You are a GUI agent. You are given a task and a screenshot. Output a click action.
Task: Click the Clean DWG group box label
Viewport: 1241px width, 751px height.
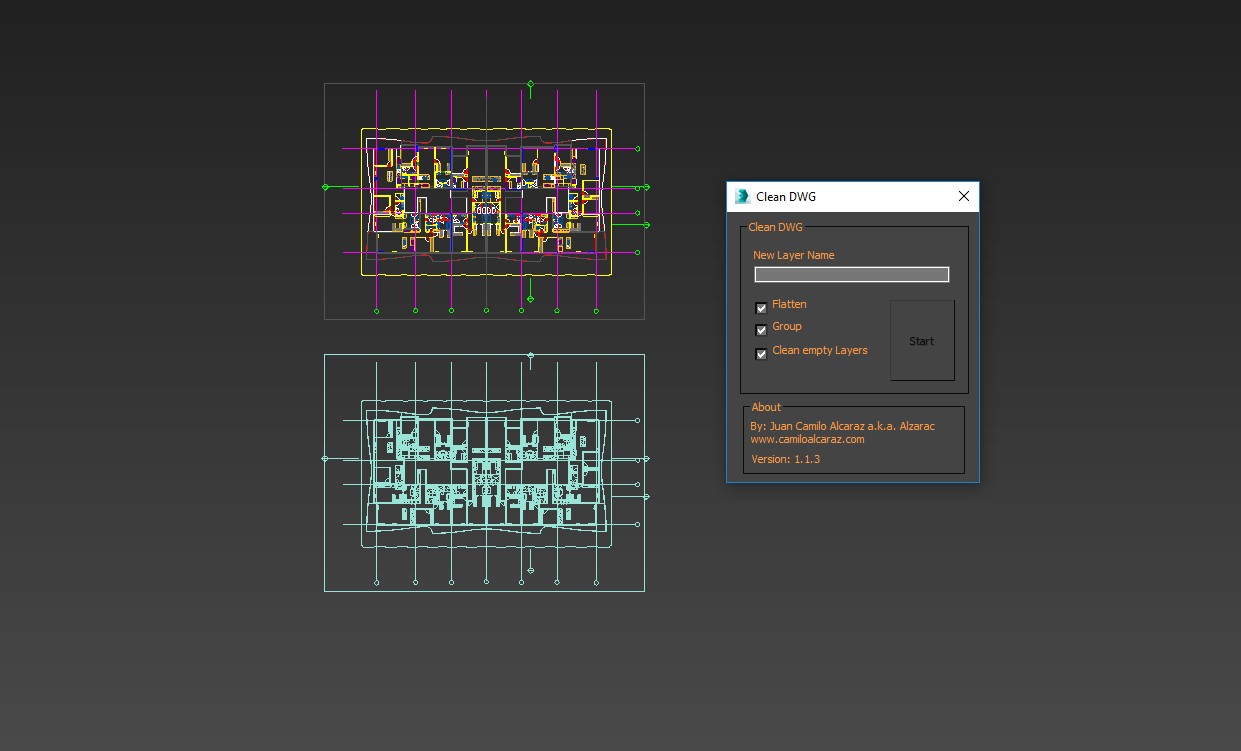tap(775, 227)
